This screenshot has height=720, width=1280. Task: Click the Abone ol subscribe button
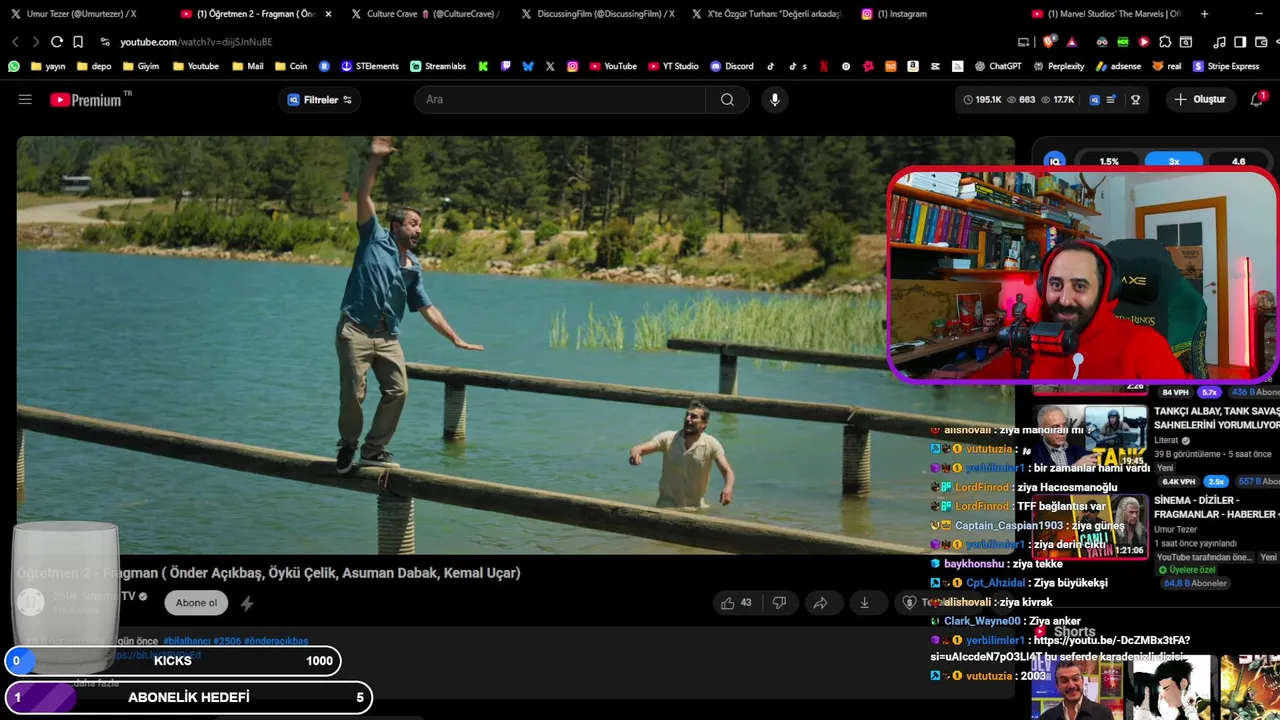coord(196,603)
